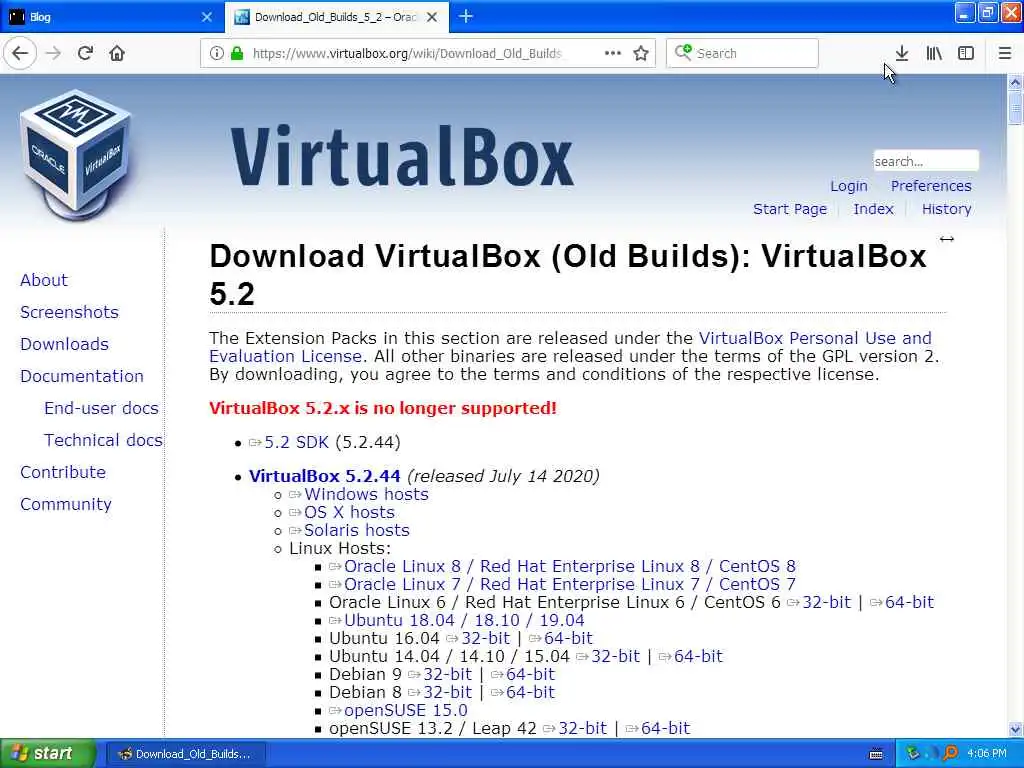Download Debian 8 64-bit package
Screen dimensions: 1024x768
[x=530, y=692]
